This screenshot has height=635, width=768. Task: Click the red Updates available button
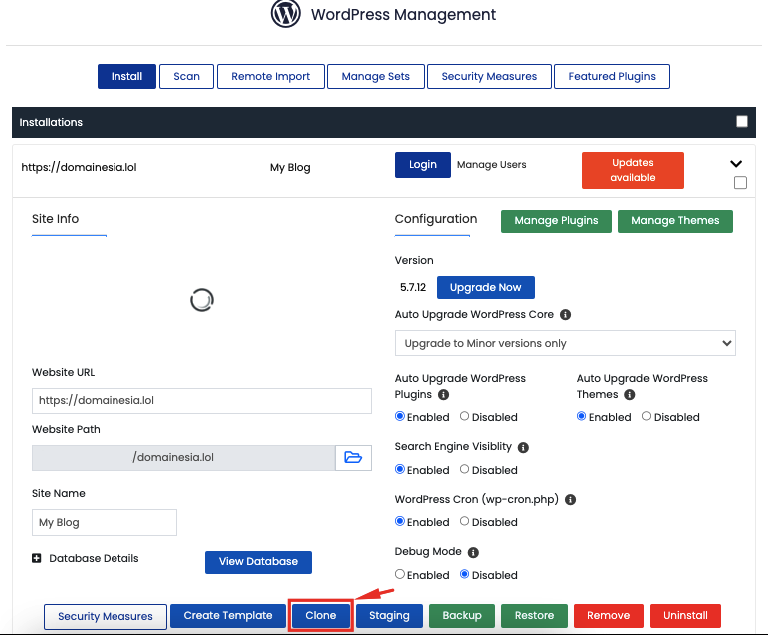pyautogui.click(x=632, y=170)
